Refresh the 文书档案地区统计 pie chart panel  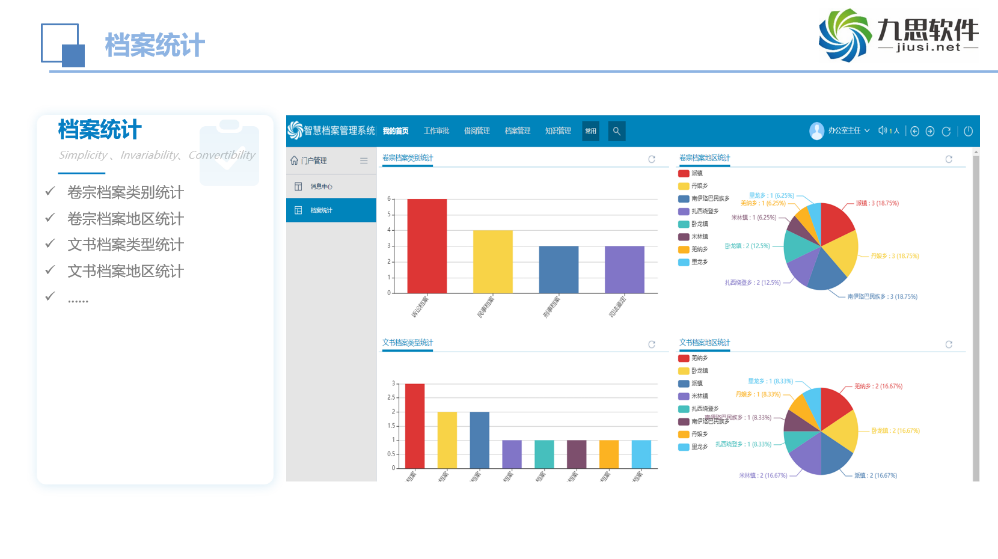pos(949,344)
